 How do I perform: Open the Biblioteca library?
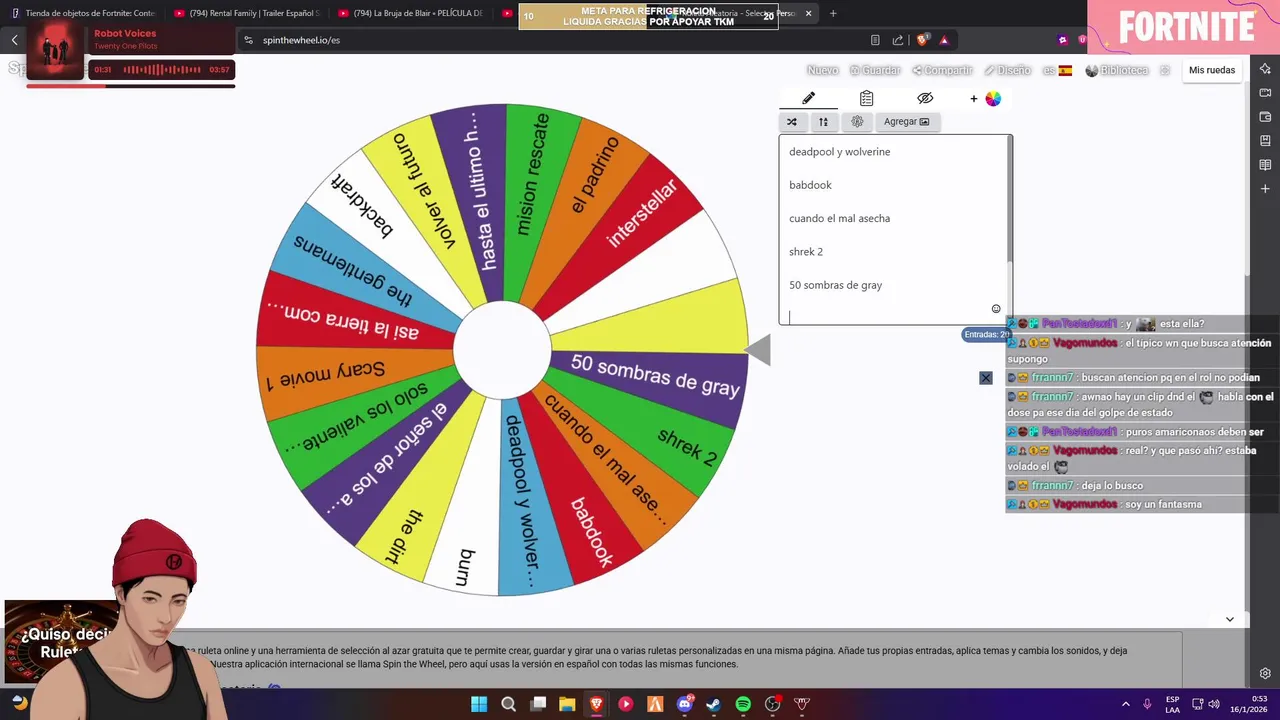1117,70
